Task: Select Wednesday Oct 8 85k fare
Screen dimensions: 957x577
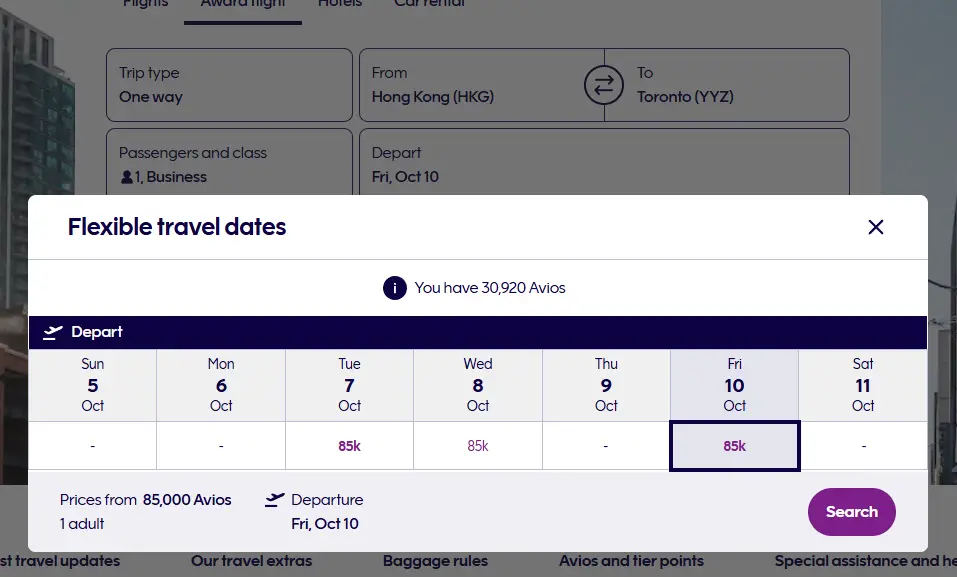Action: click(x=478, y=446)
